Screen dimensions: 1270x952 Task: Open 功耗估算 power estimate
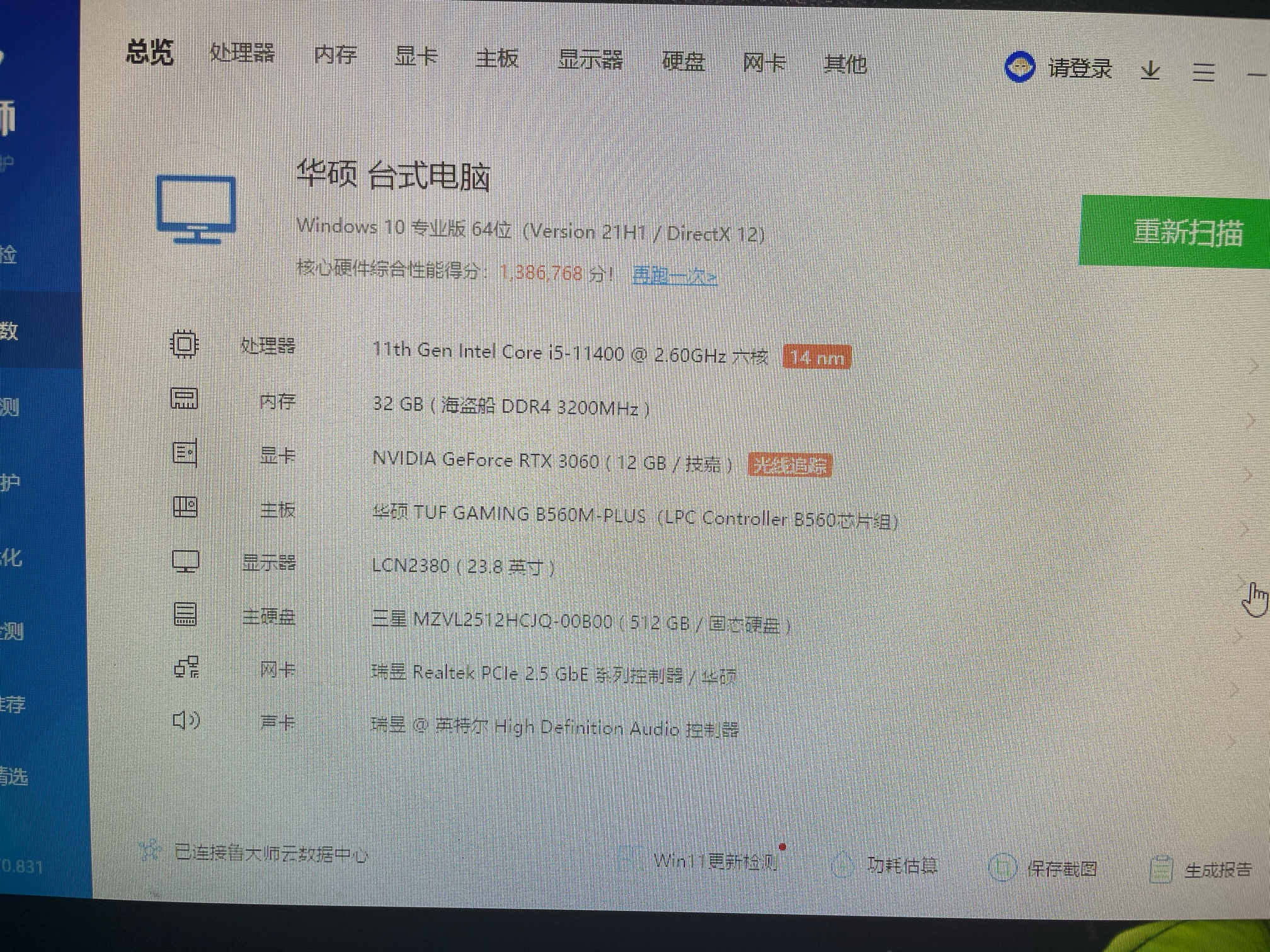902,865
